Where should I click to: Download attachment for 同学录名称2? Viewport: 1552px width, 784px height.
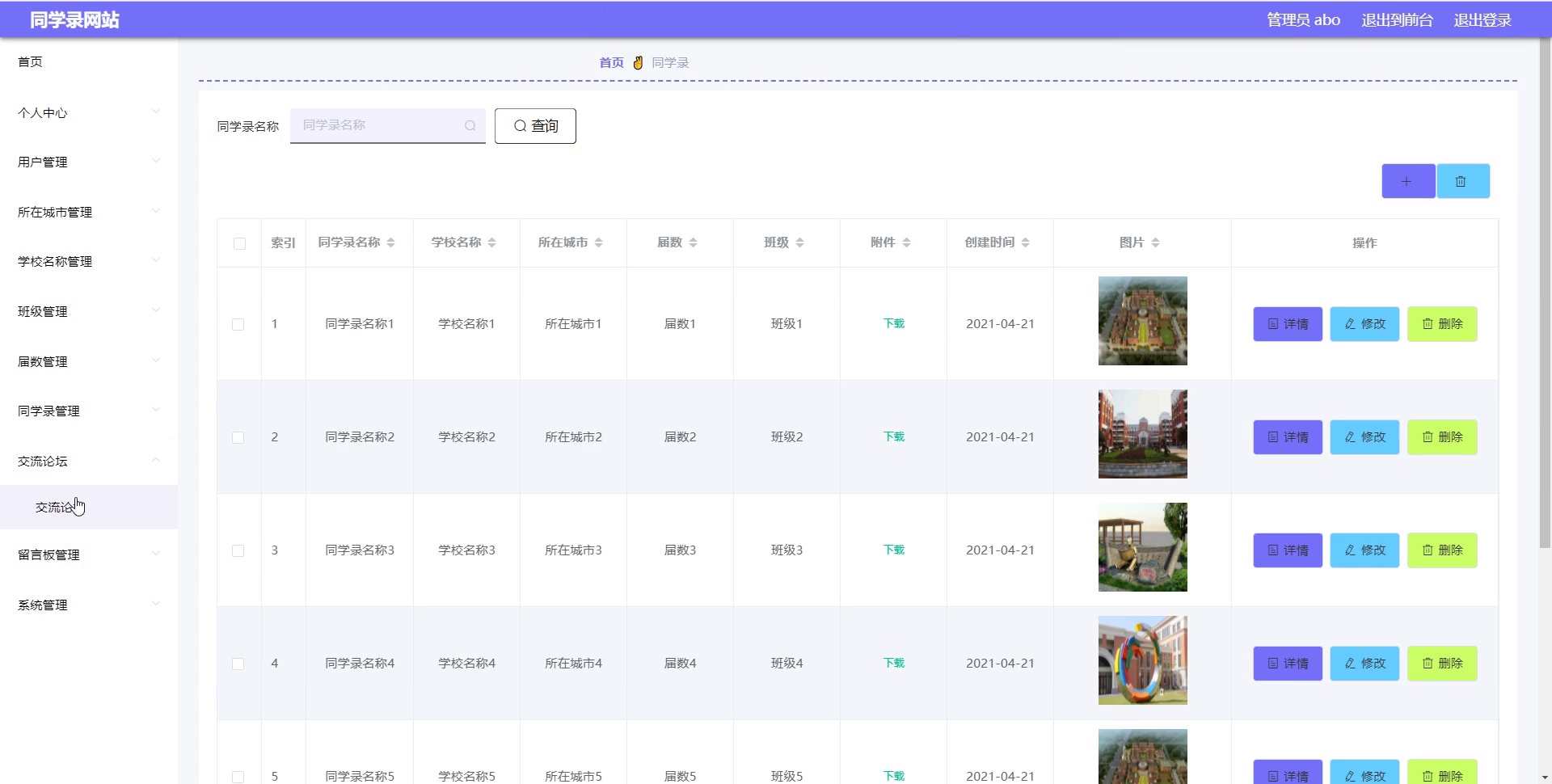coord(894,436)
